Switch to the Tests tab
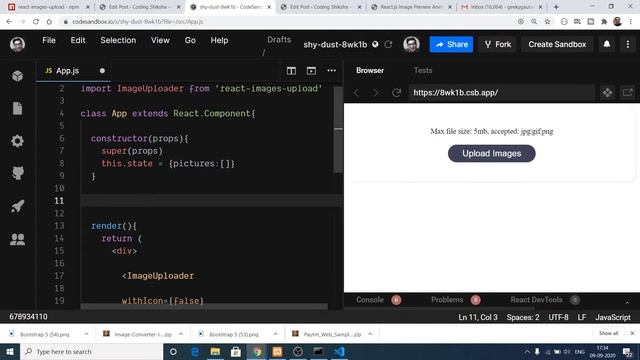The height and width of the screenshot is (360, 640). (423, 70)
